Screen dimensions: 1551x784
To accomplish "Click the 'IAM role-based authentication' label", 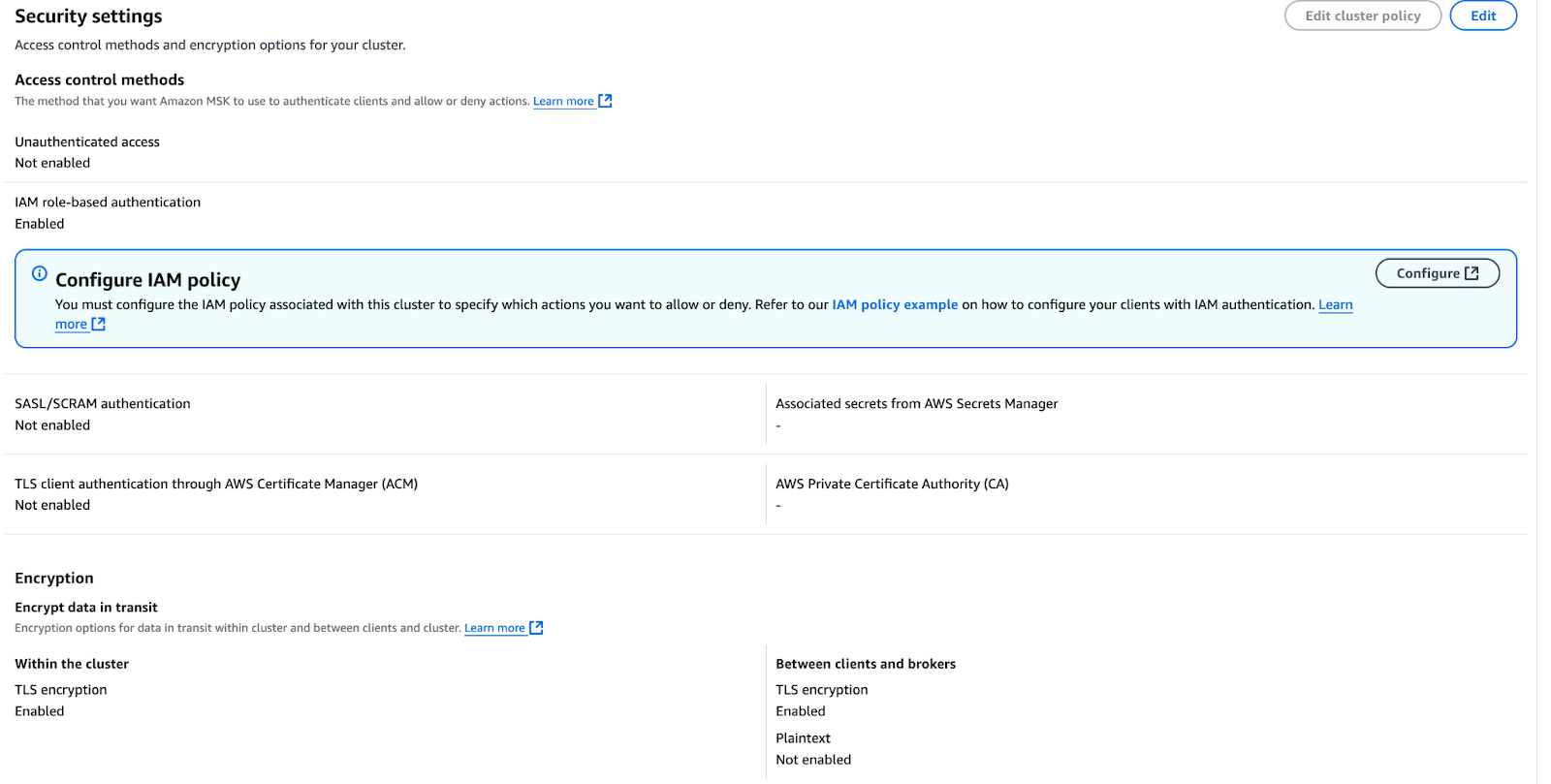I will (x=108, y=202).
